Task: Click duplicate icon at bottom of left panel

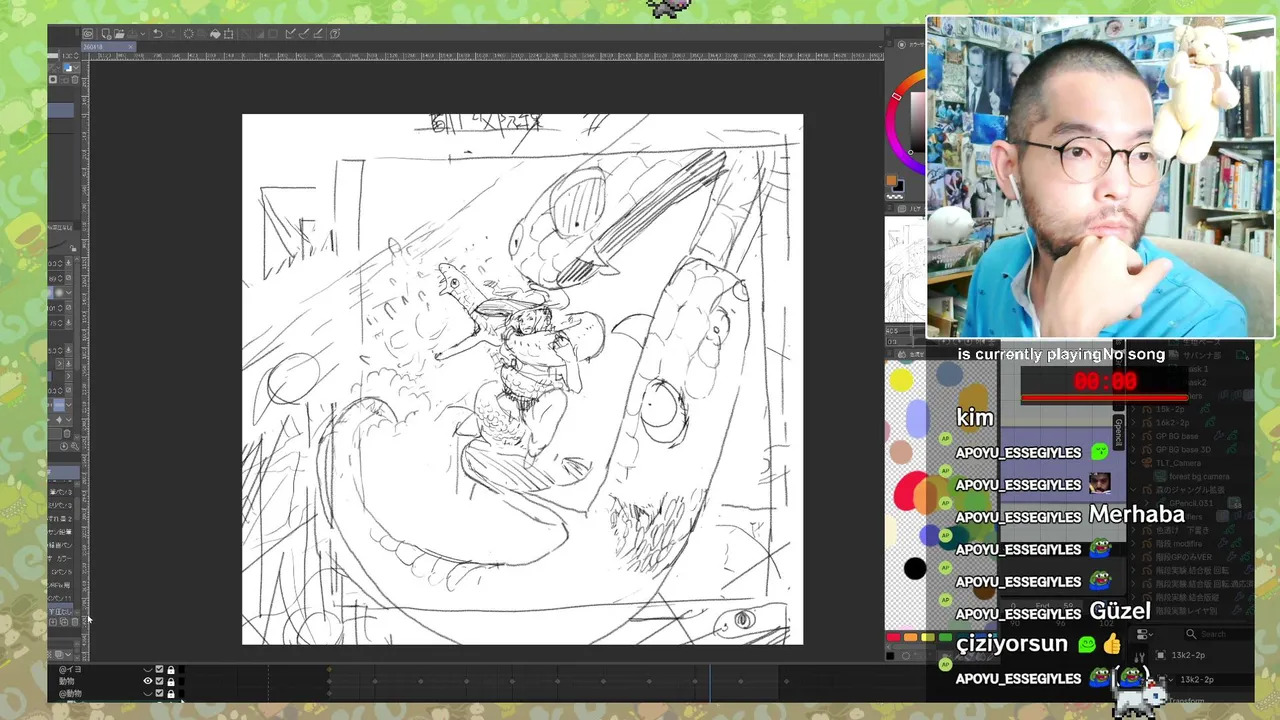Action: [x=64, y=622]
